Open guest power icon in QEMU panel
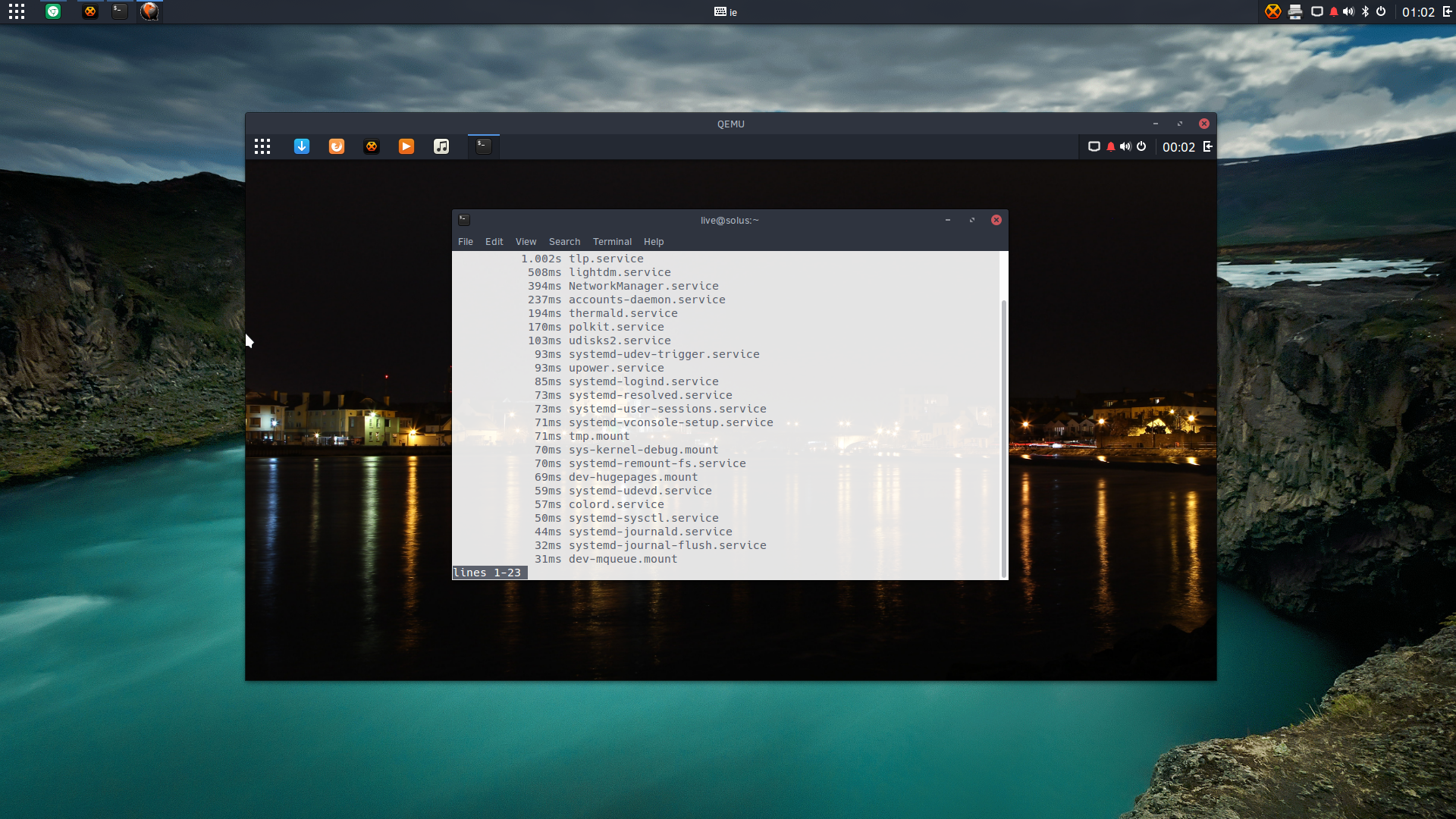 tap(1141, 146)
